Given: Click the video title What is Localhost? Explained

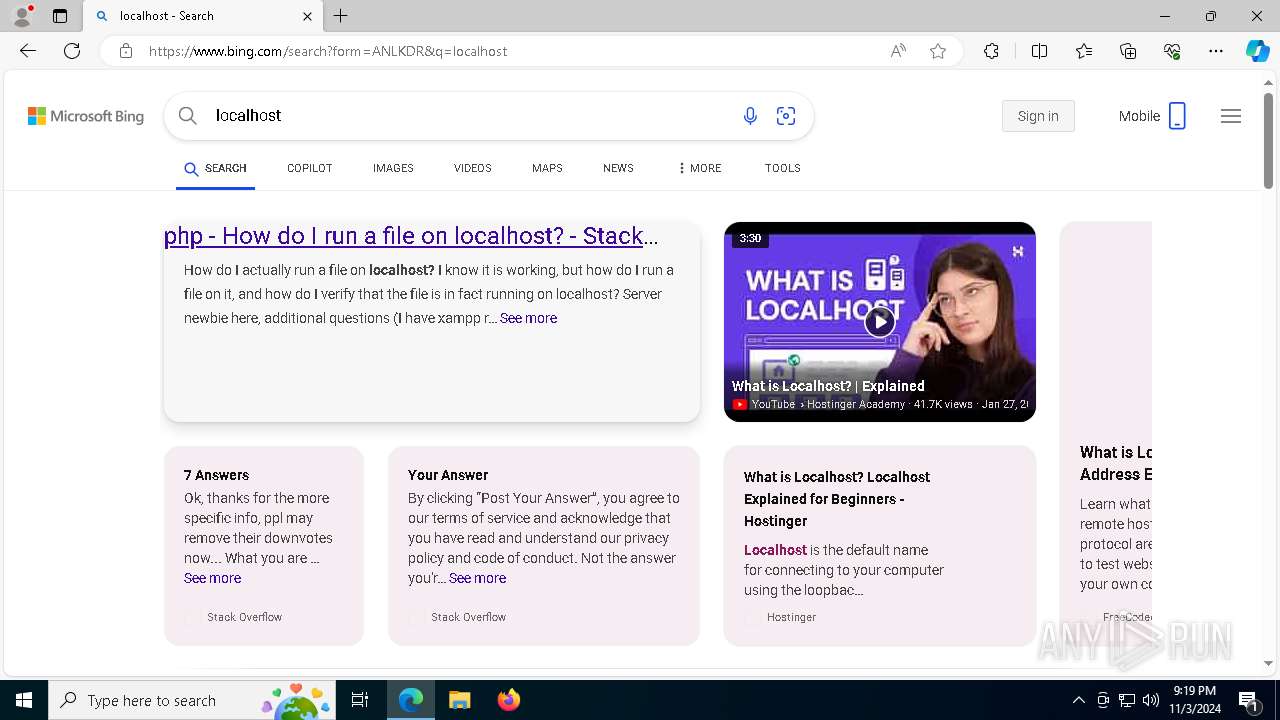Looking at the screenshot, I should click(x=828, y=386).
